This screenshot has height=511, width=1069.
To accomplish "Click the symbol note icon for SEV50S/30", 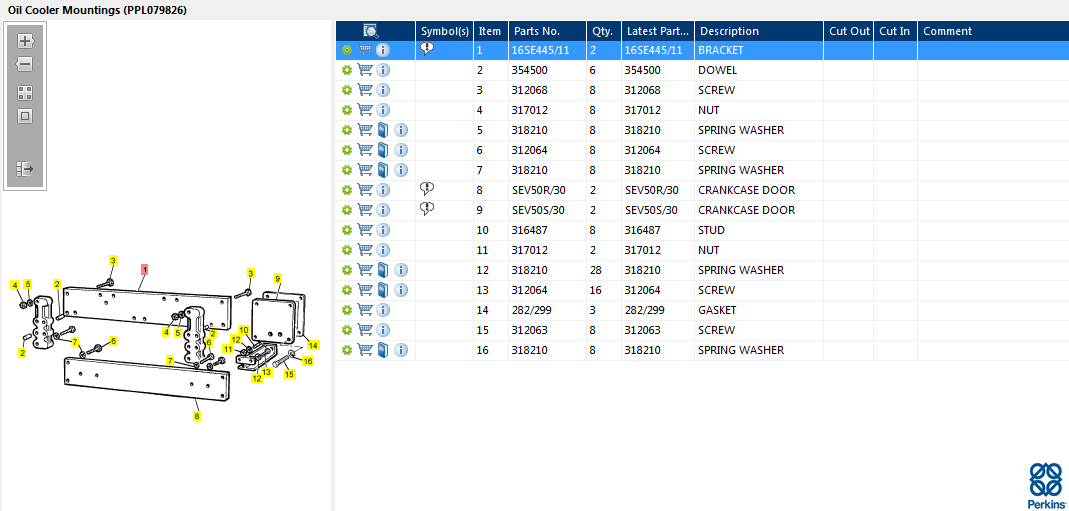I will coord(427,208).
